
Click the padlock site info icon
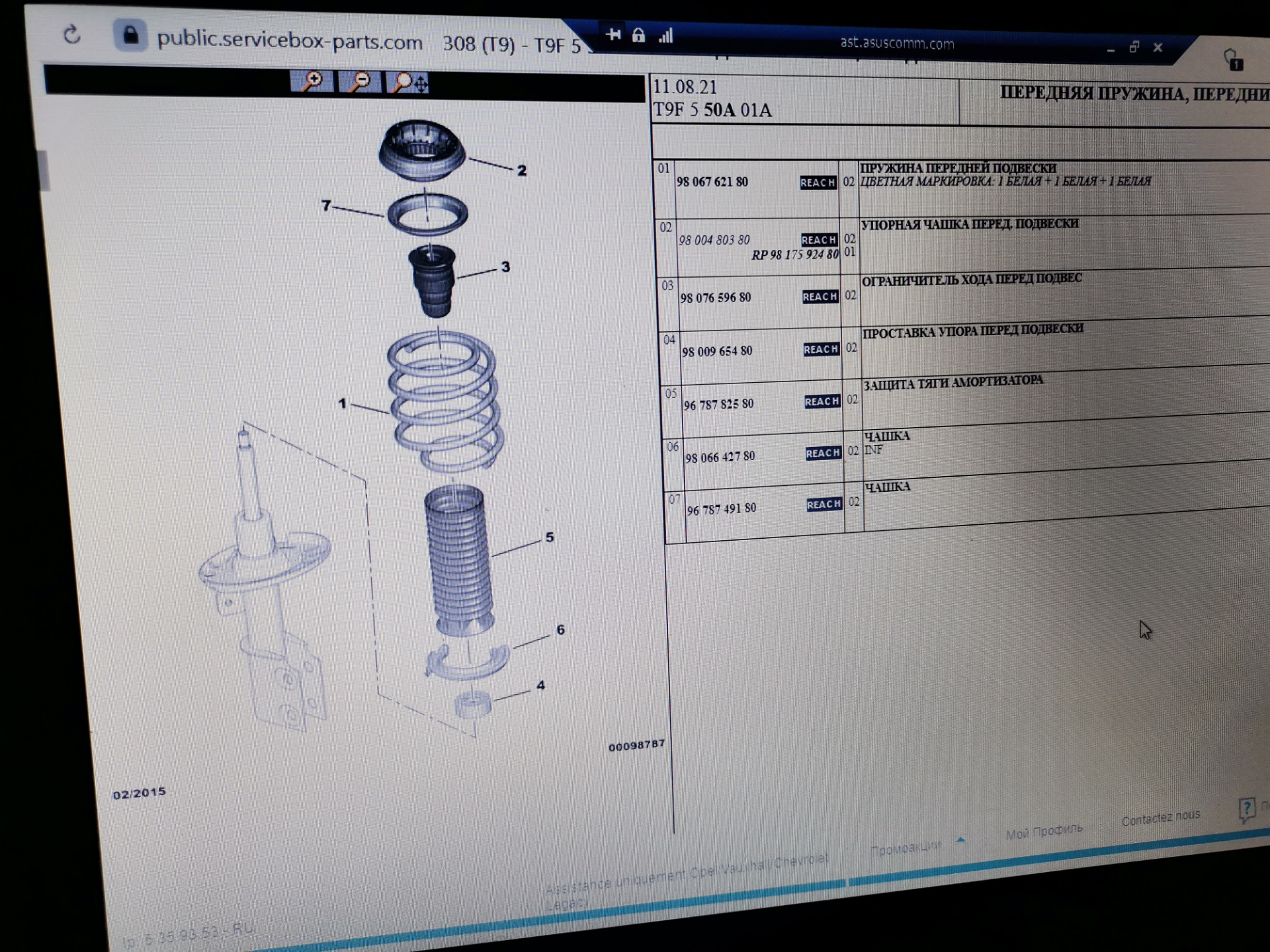click(x=130, y=35)
